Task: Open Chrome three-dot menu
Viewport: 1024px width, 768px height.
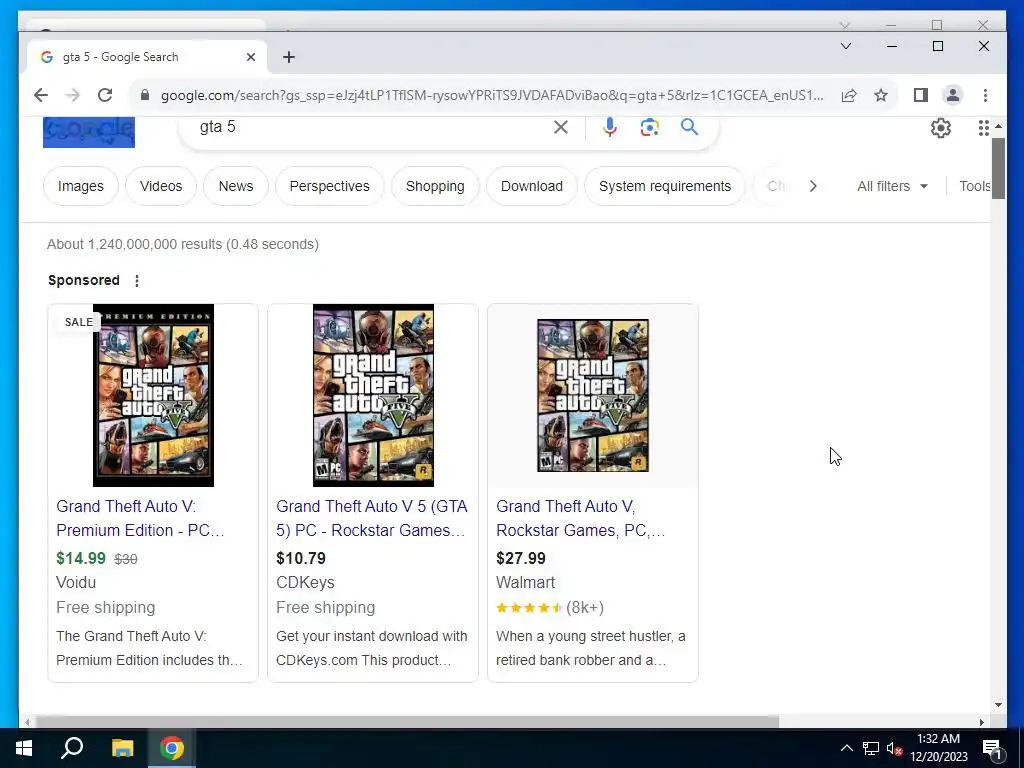Action: (985, 95)
